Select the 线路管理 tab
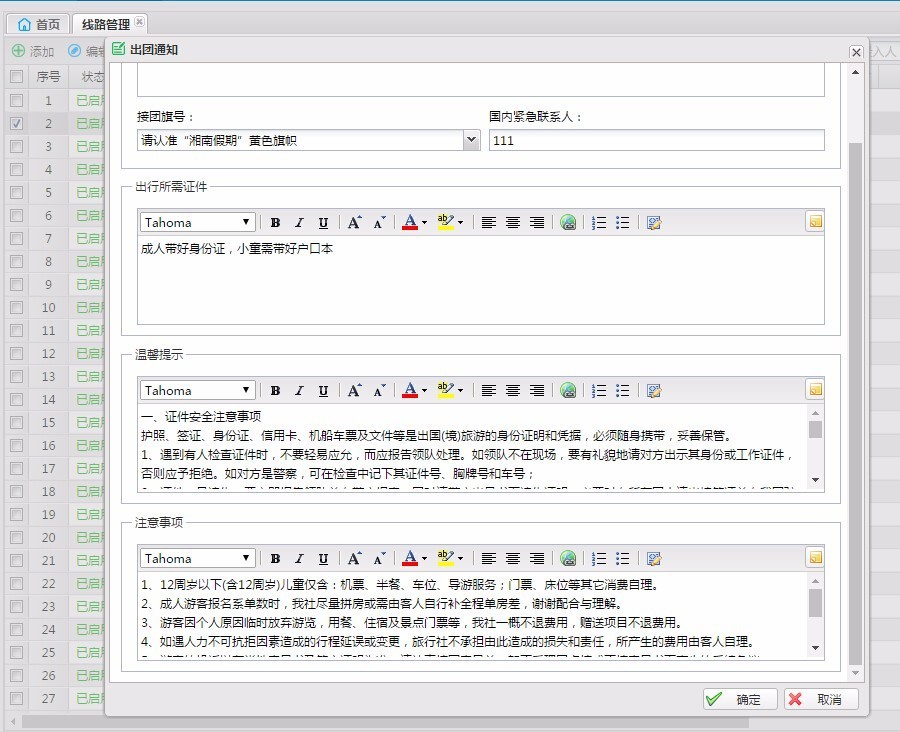The width and height of the screenshot is (900, 732). point(105,24)
